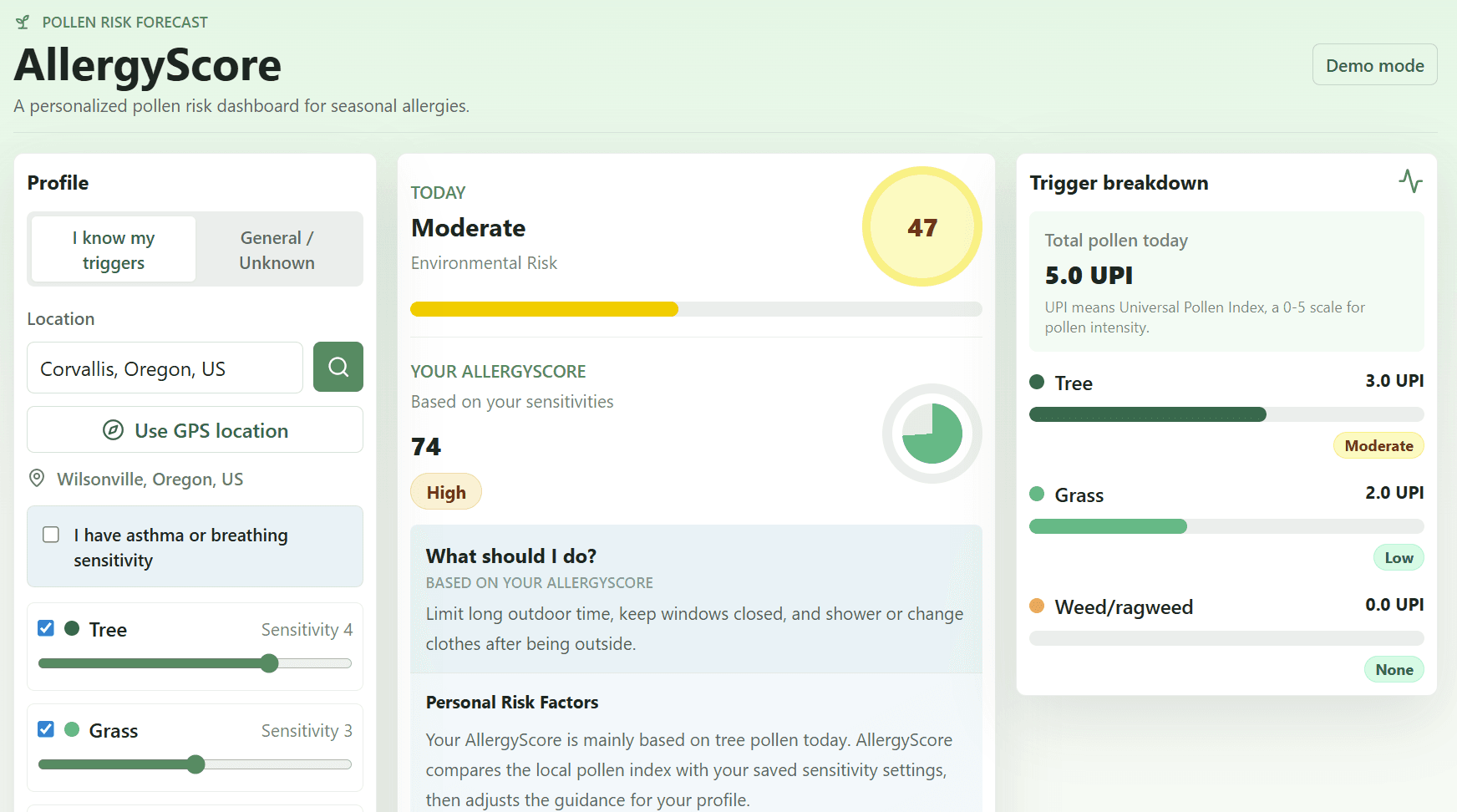Viewport: 1457px width, 812px height.
Task: Click the Personal Risk Factors heading
Action: click(512, 703)
